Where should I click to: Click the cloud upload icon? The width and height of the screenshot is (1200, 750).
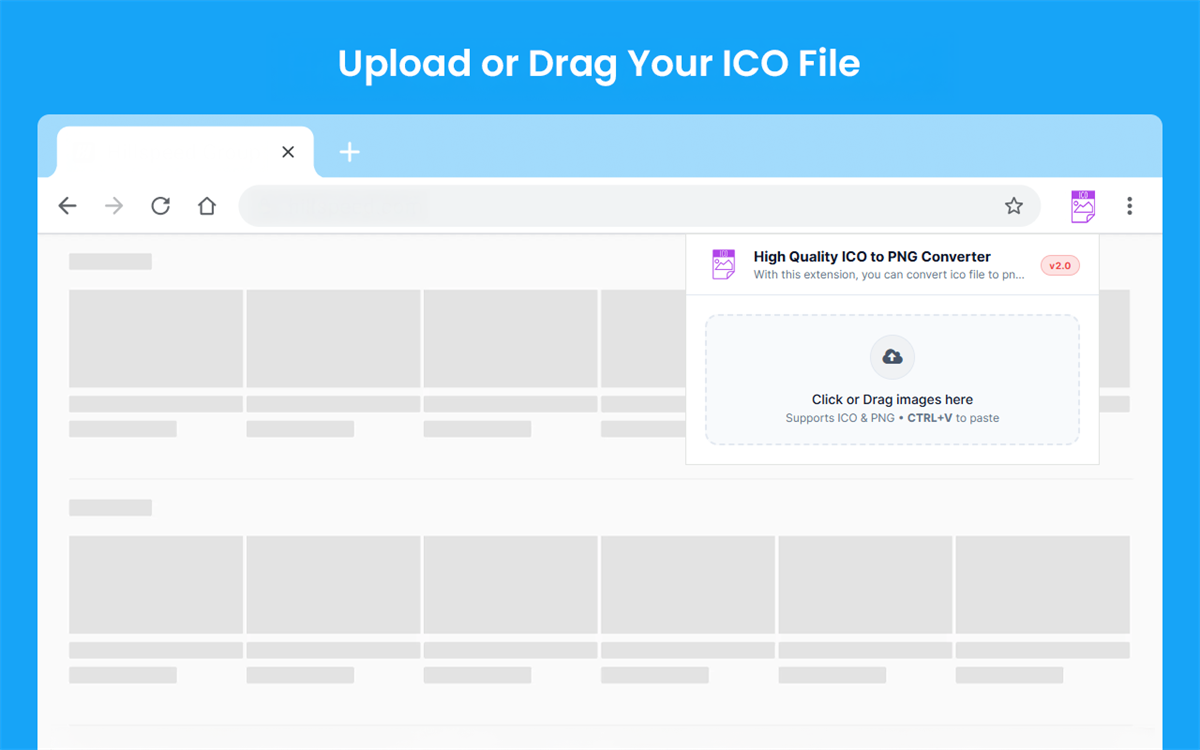point(892,357)
